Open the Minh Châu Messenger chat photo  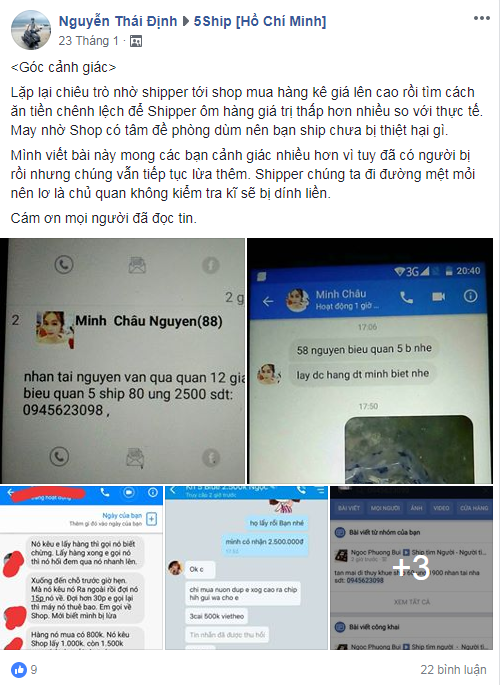tap(370, 360)
